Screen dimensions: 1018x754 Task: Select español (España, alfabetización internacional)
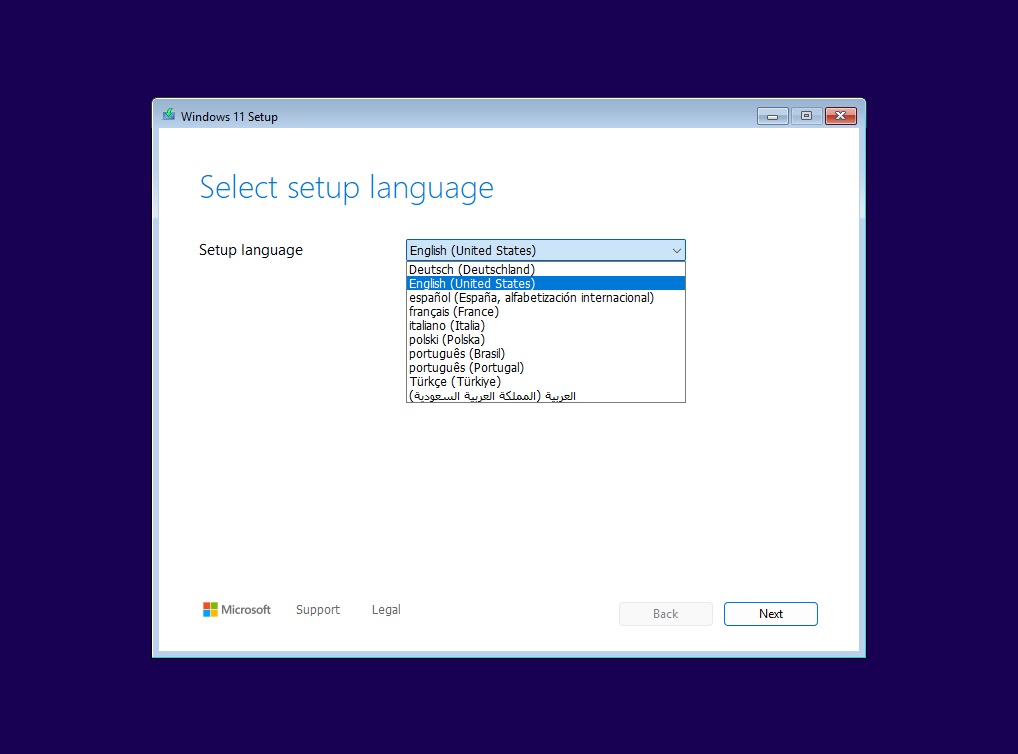click(545, 297)
